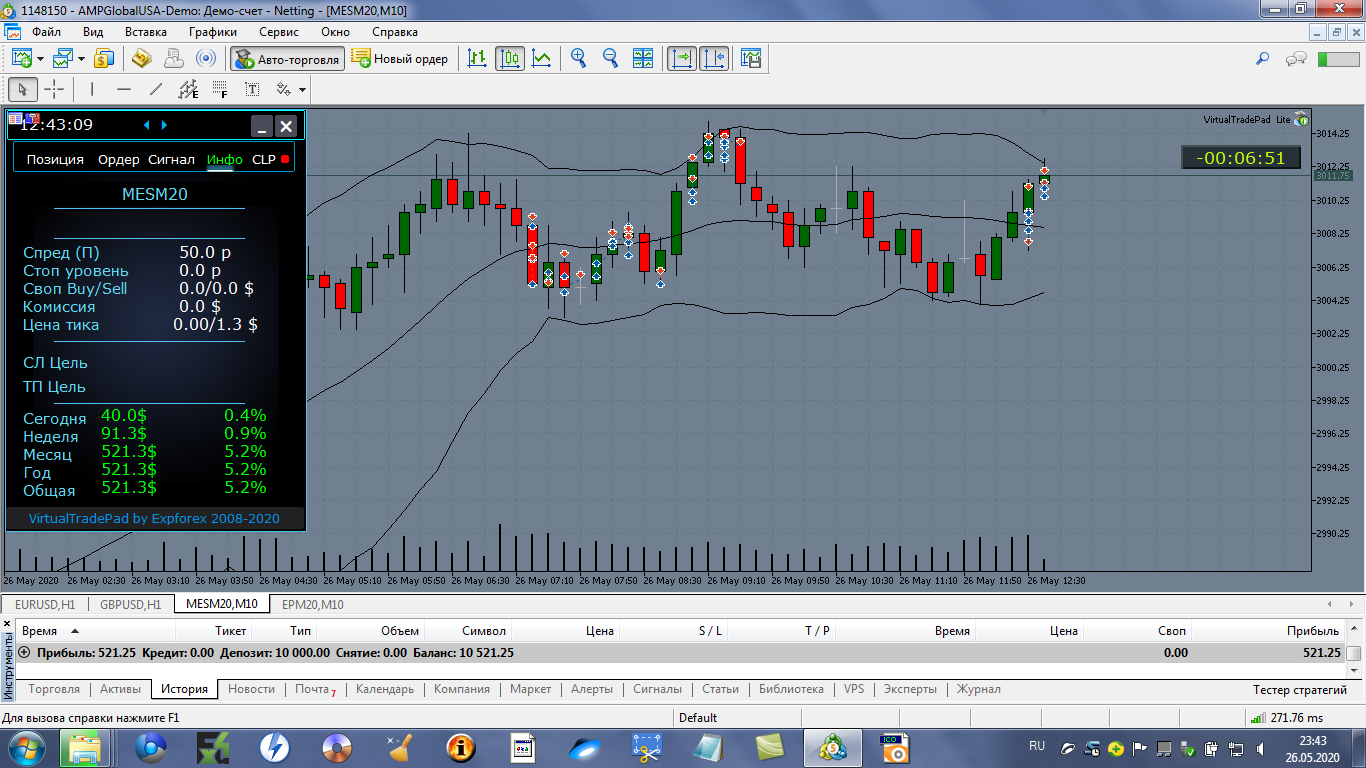1366x768 pixels.
Task: Toggle the Авто-торговля button
Action: pos(288,59)
